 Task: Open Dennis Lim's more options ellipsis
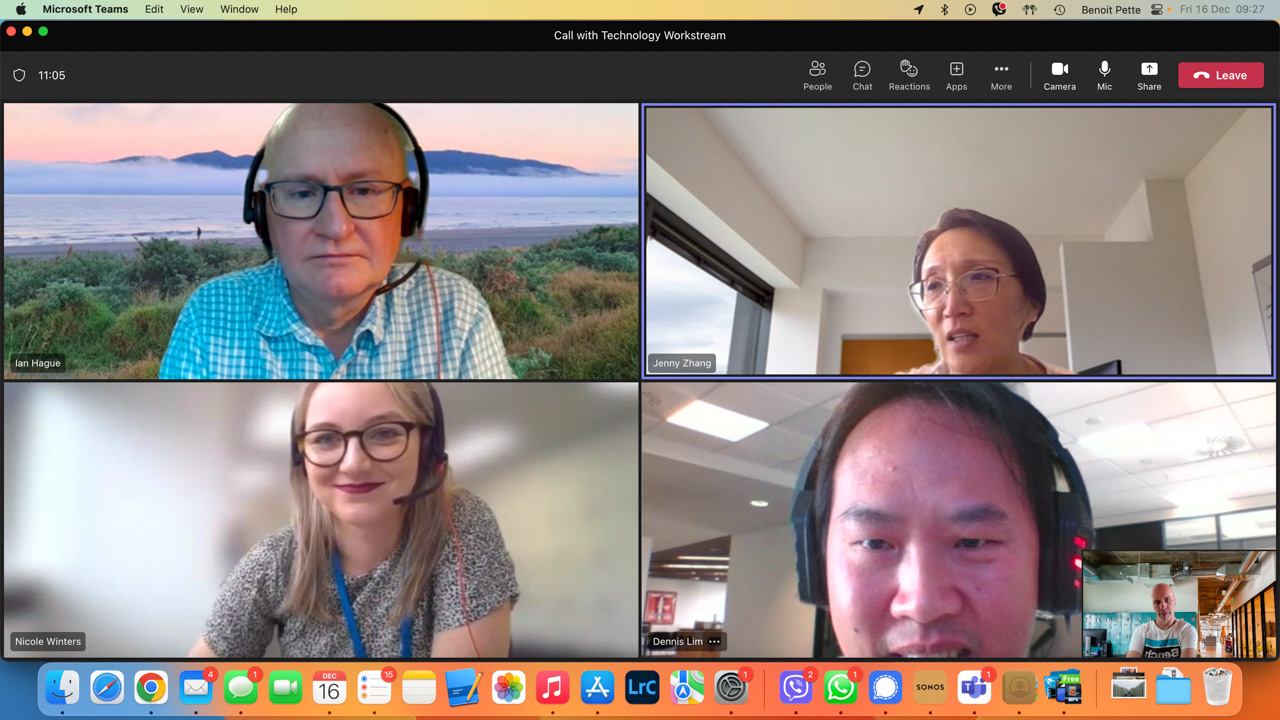point(714,641)
